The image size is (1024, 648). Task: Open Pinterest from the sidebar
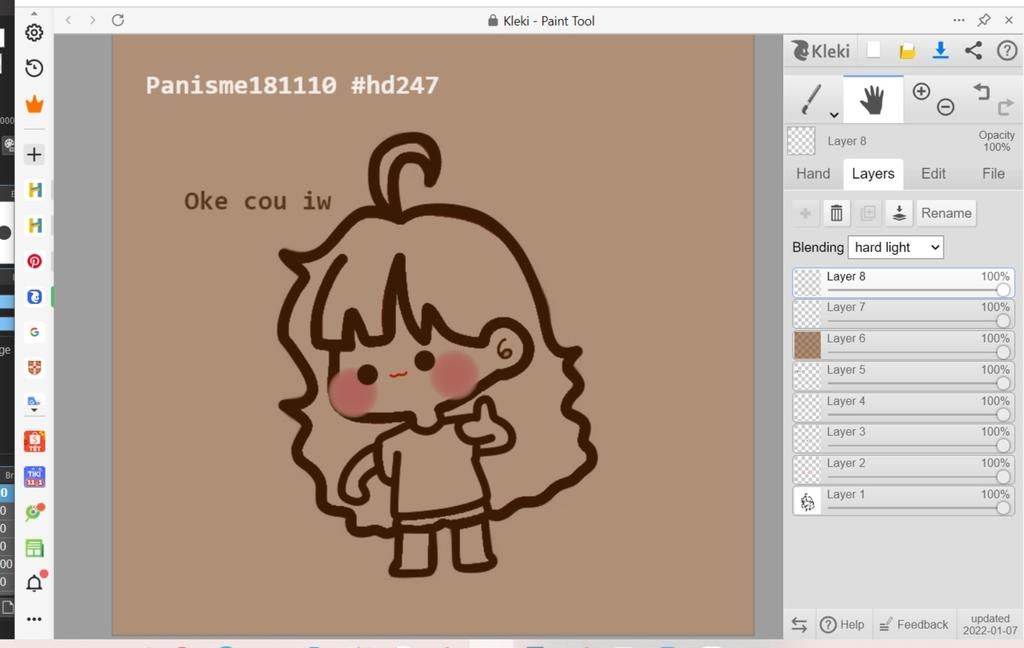(35, 261)
